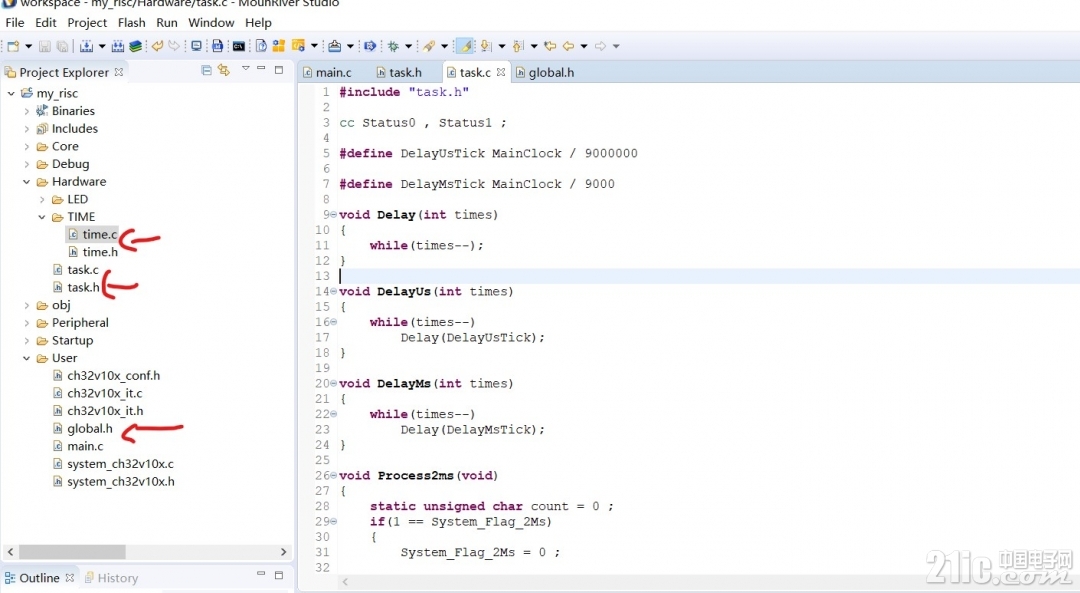Click the open-type tray icon
The height and width of the screenshot is (593, 1080).
point(334,46)
